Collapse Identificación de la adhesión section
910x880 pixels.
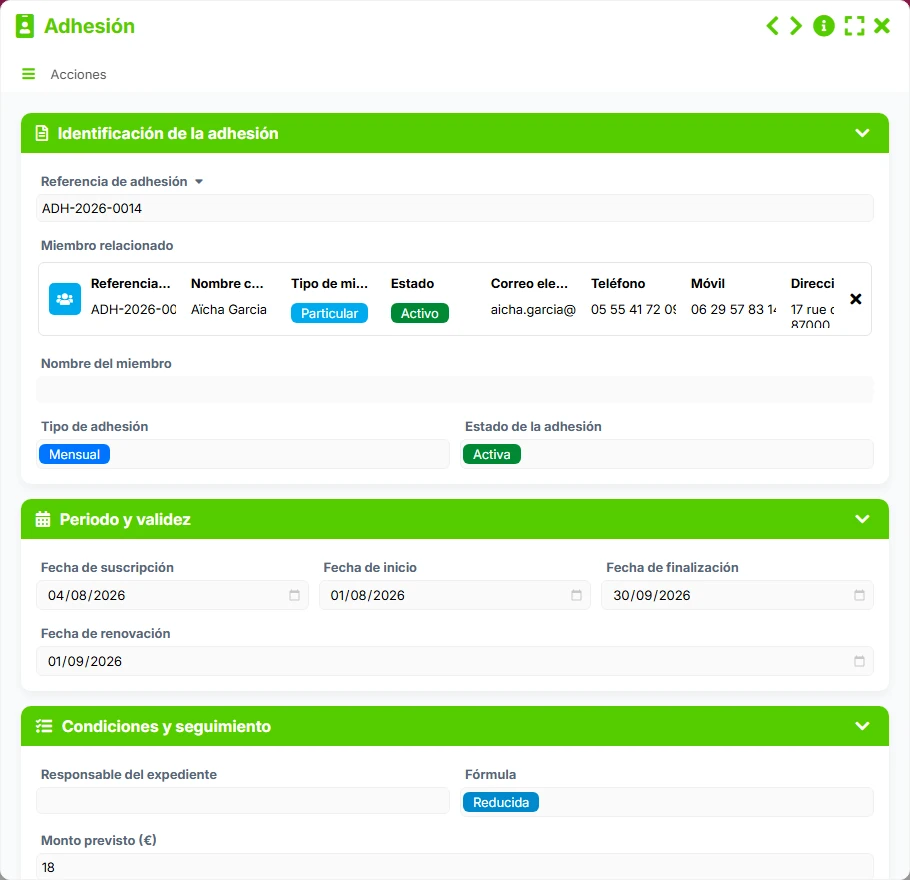[x=862, y=133]
